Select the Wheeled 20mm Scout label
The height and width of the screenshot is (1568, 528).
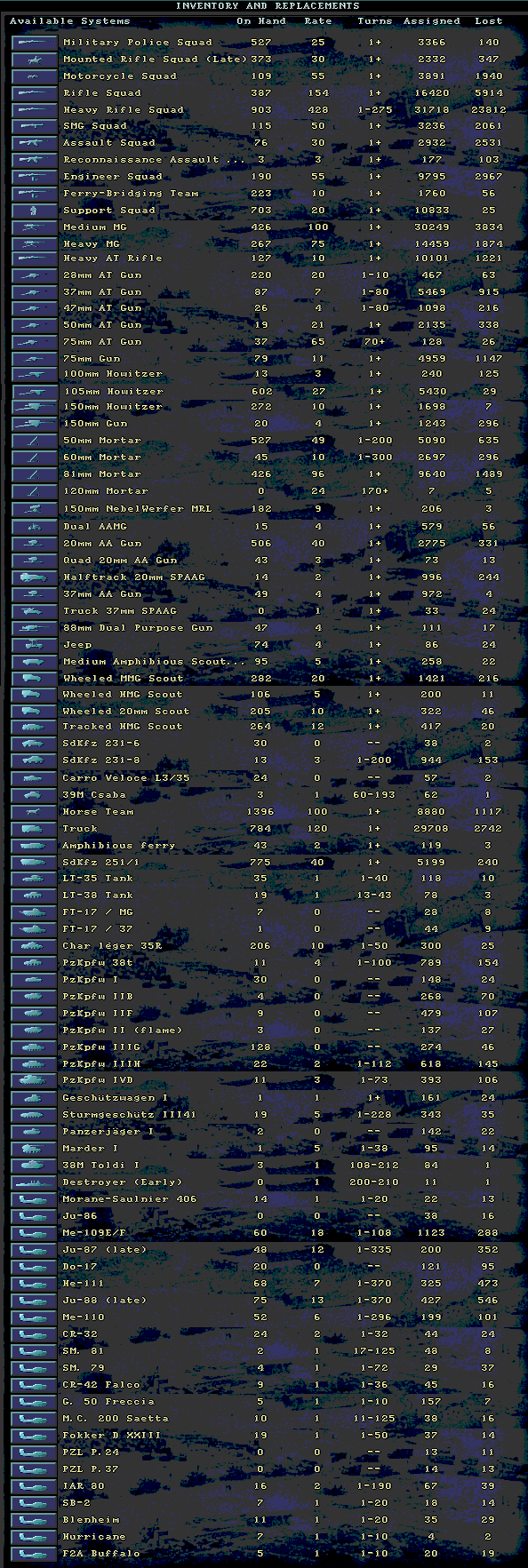click(126, 712)
